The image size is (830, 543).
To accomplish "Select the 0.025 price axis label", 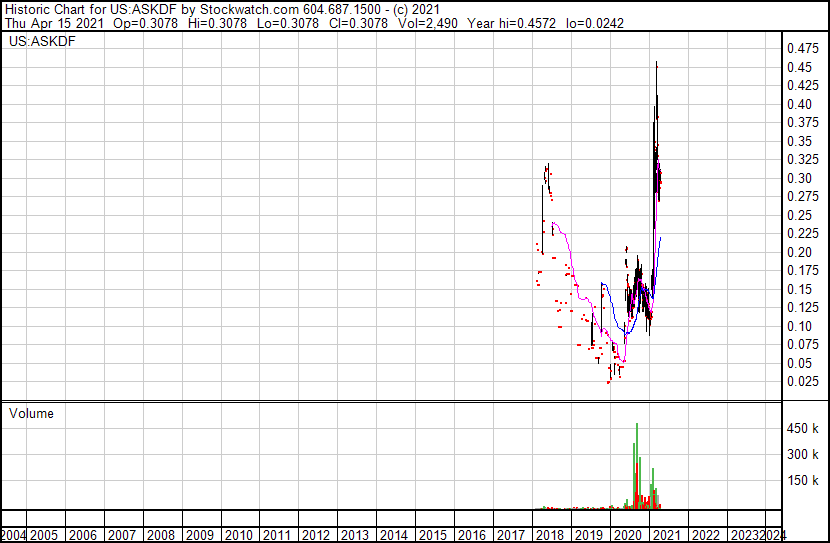I will [x=802, y=381].
